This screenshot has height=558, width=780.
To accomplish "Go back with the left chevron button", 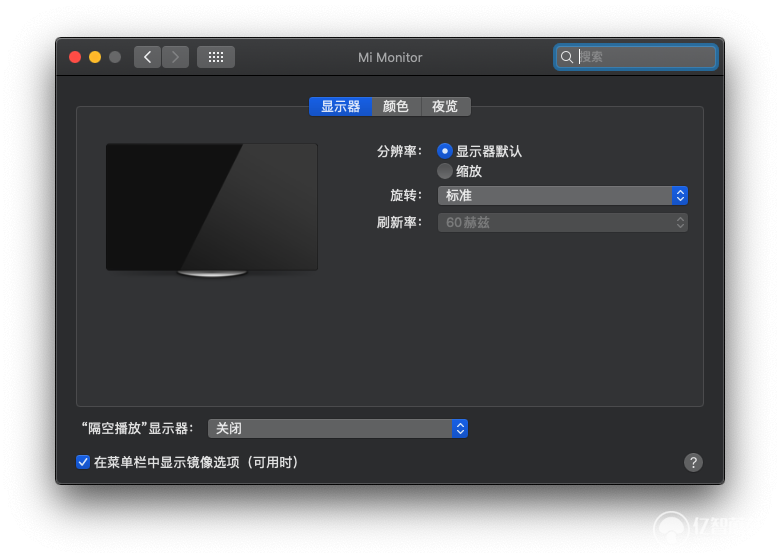I will click(x=147, y=57).
